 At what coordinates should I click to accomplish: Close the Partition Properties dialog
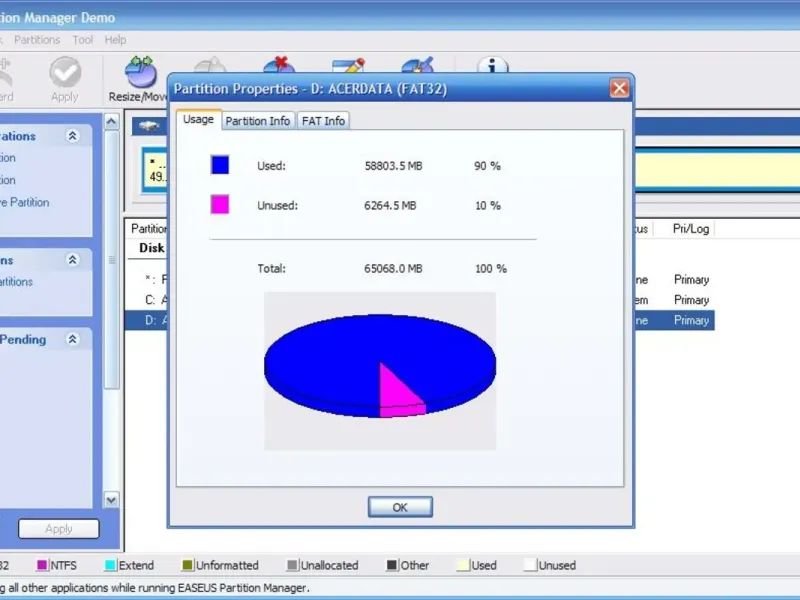619,88
